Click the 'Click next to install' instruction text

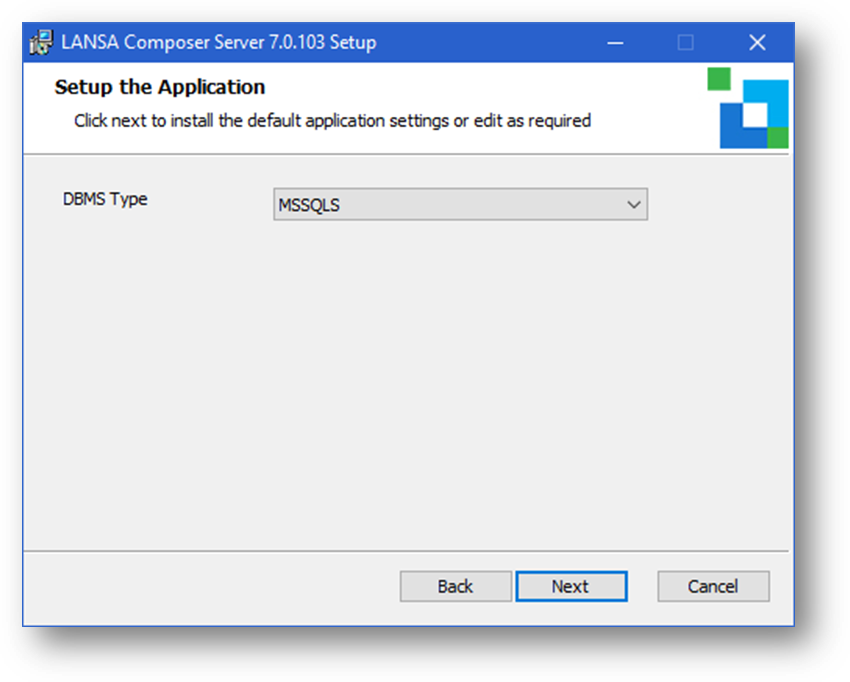coord(332,121)
